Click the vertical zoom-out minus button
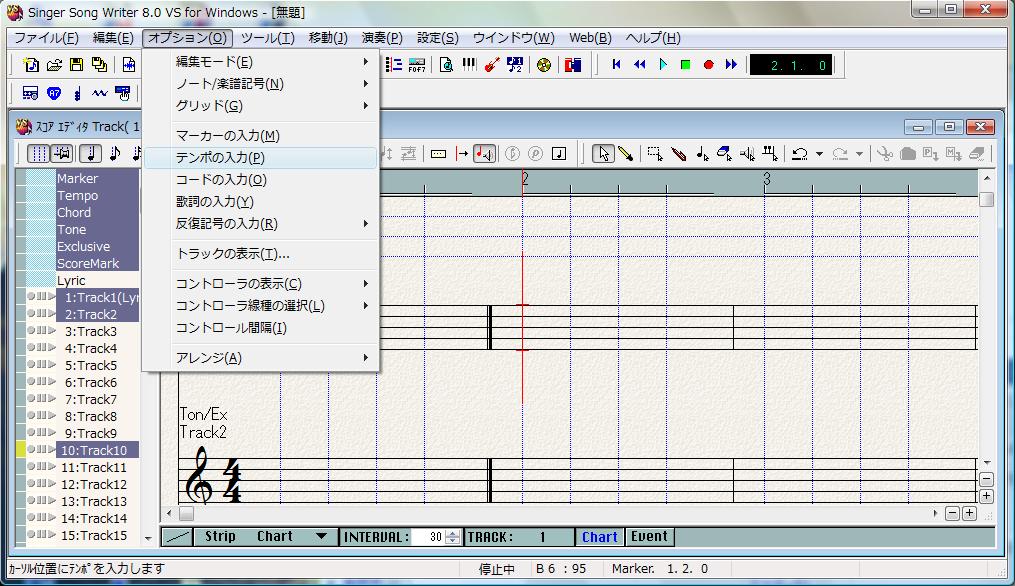 pos(987,479)
